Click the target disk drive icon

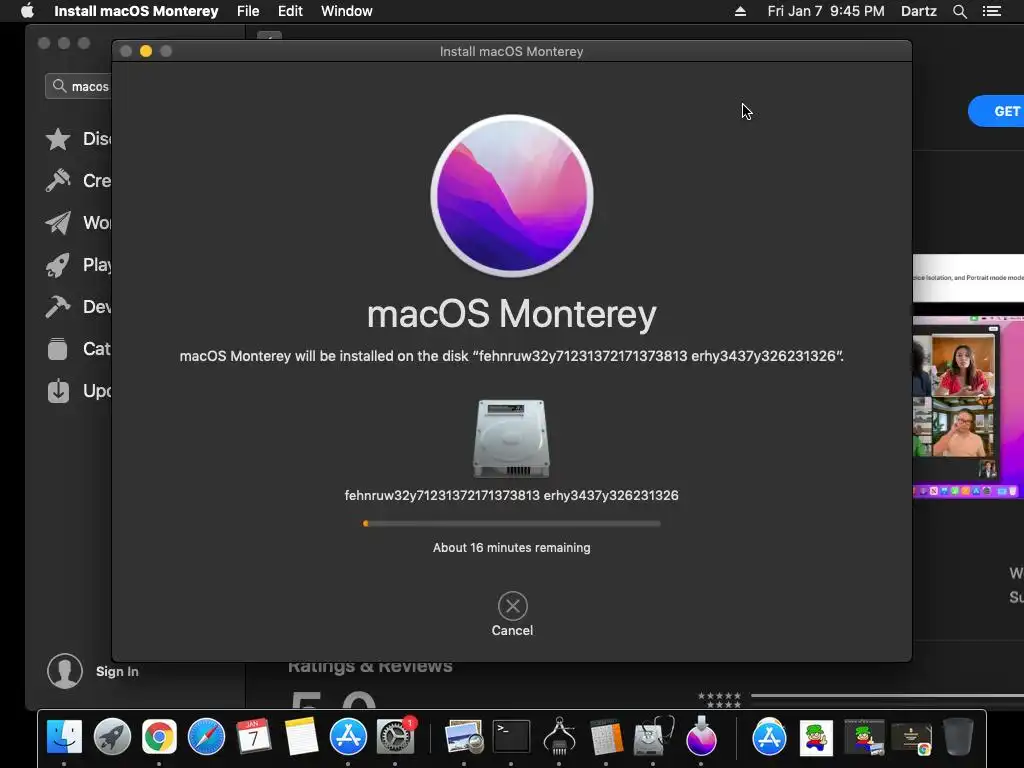click(x=511, y=439)
